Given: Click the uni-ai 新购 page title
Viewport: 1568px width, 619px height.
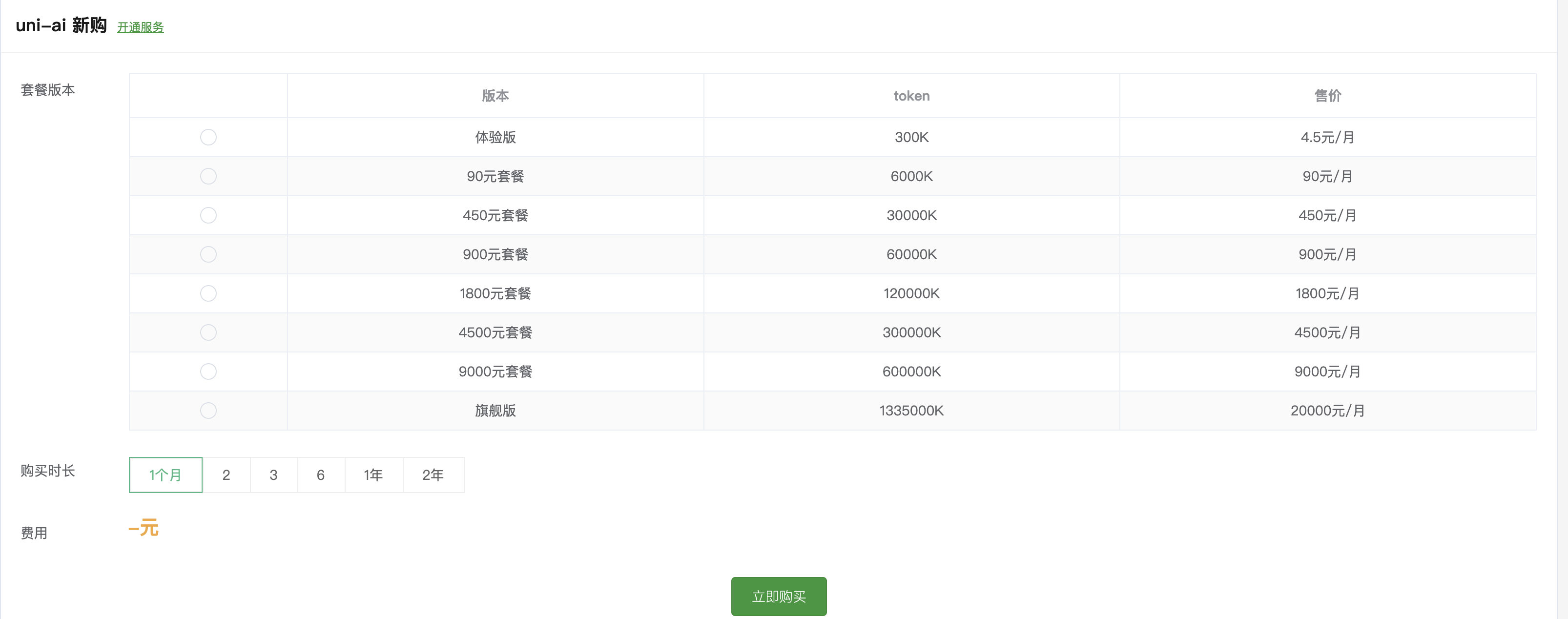Looking at the screenshot, I should coord(61,25).
